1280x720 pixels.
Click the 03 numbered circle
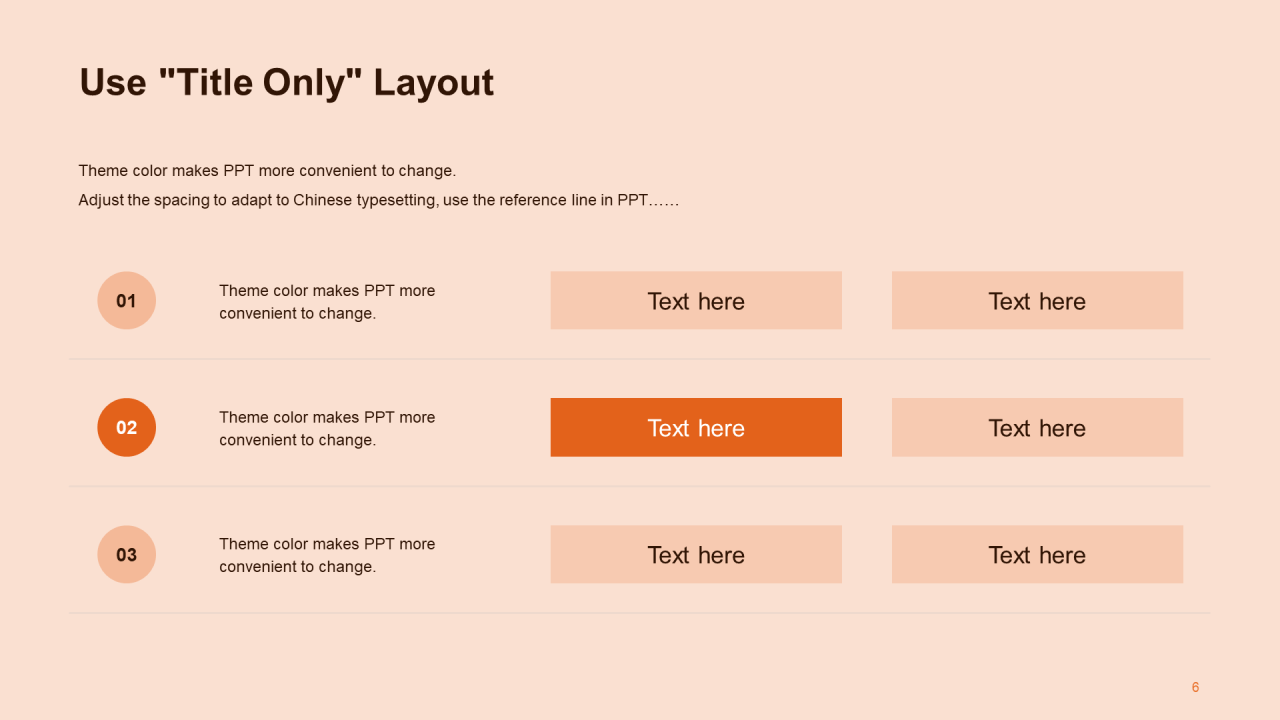126,554
